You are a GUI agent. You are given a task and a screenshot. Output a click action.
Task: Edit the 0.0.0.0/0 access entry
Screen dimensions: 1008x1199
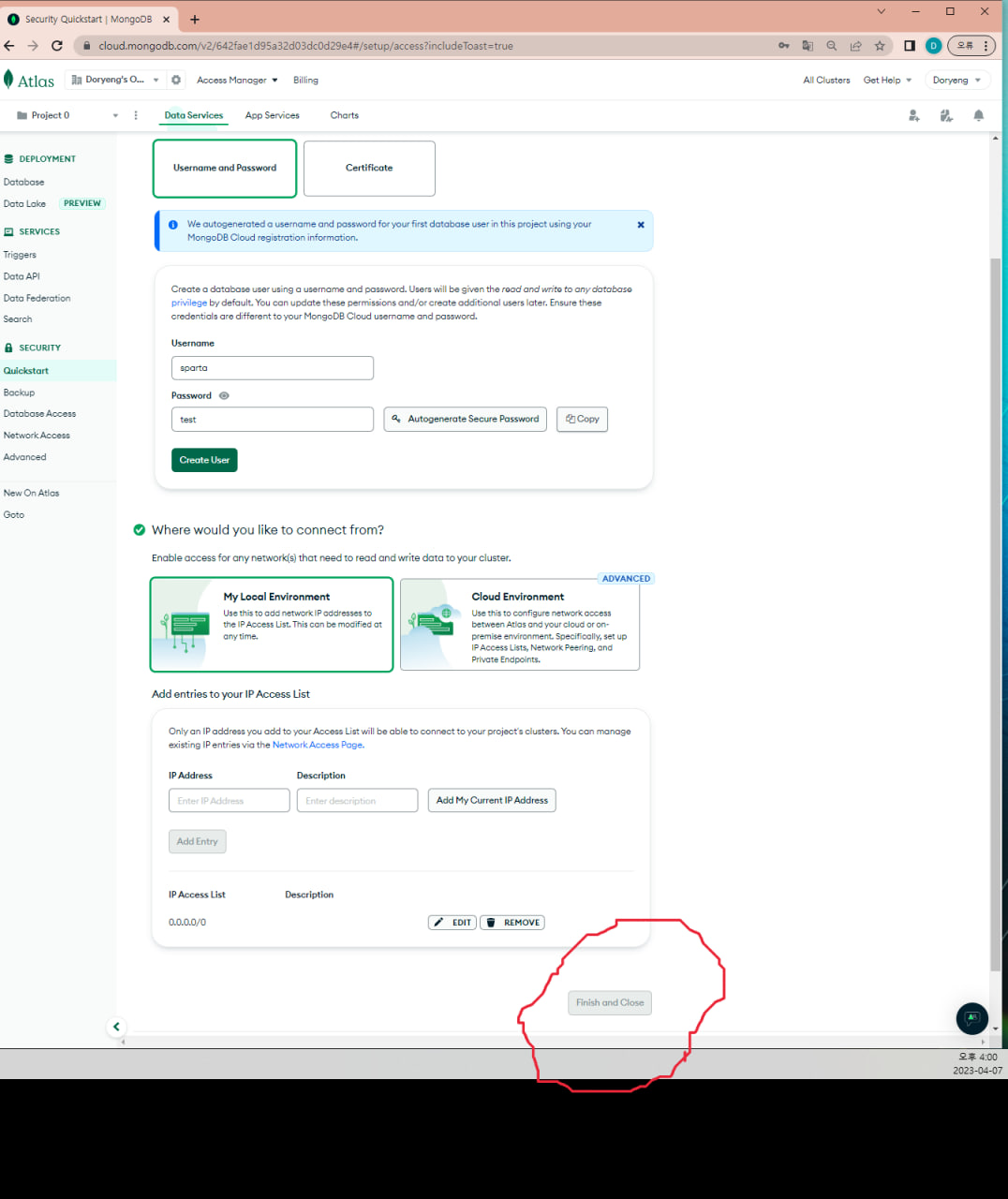[452, 923]
